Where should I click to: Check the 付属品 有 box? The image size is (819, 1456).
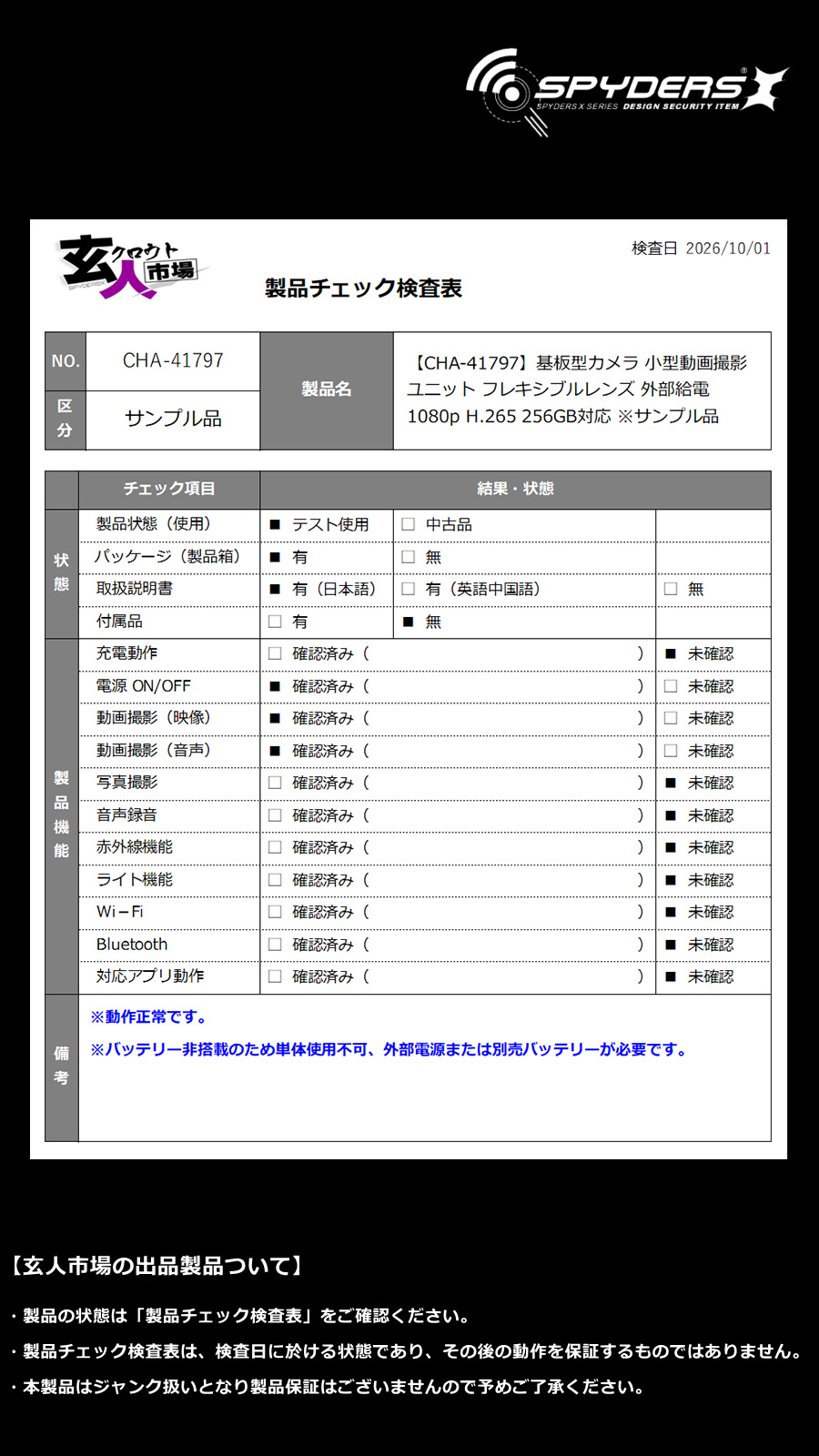pos(275,622)
